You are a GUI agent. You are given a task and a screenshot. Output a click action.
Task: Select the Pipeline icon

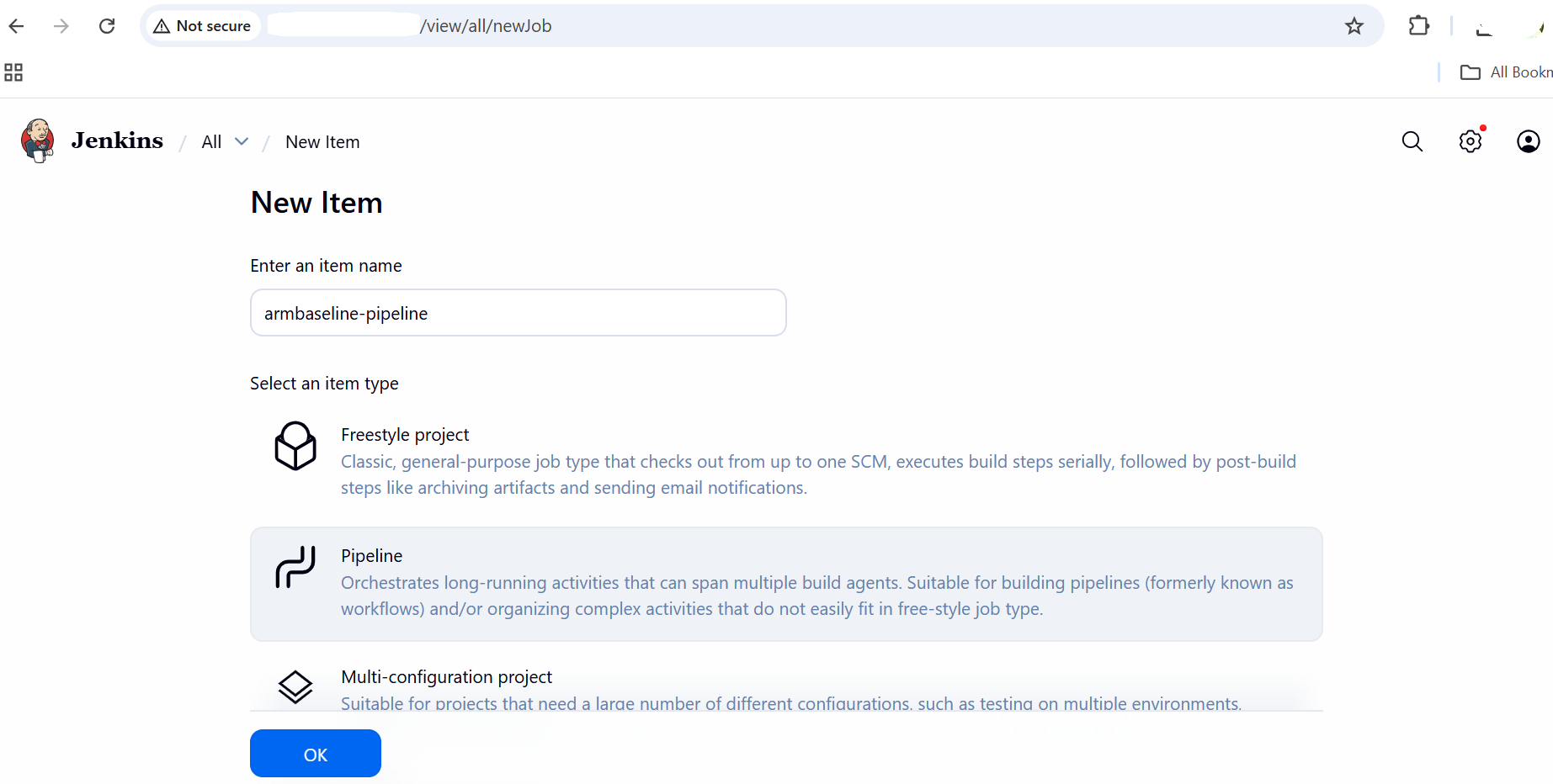[x=295, y=567]
